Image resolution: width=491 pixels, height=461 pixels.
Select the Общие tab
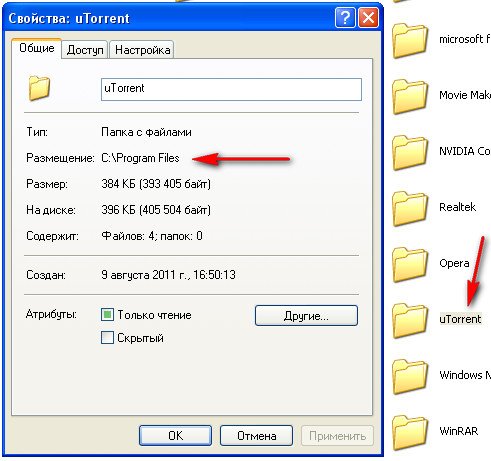(37, 48)
